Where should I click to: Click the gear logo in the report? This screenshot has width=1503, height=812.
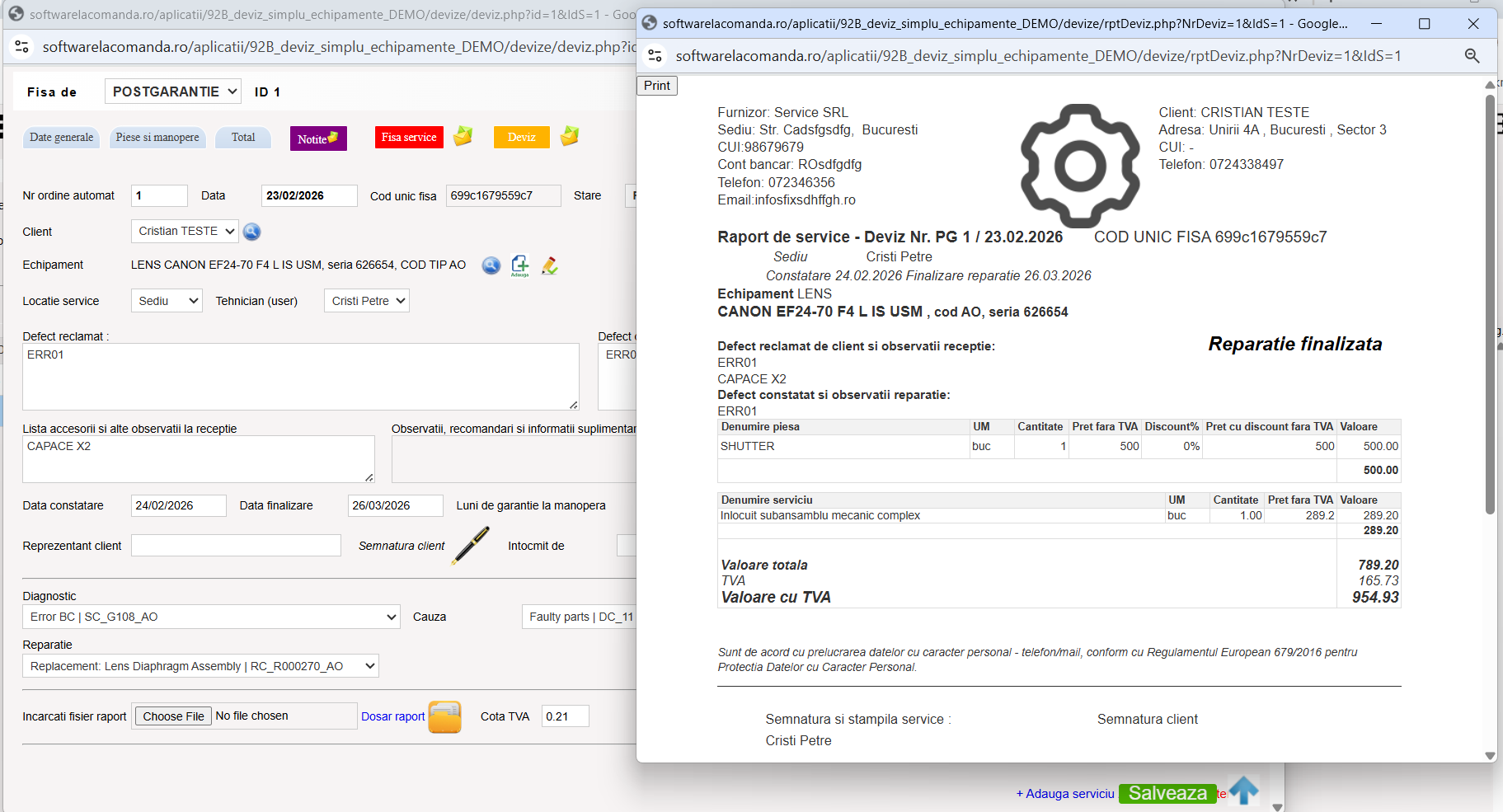pyautogui.click(x=1080, y=166)
